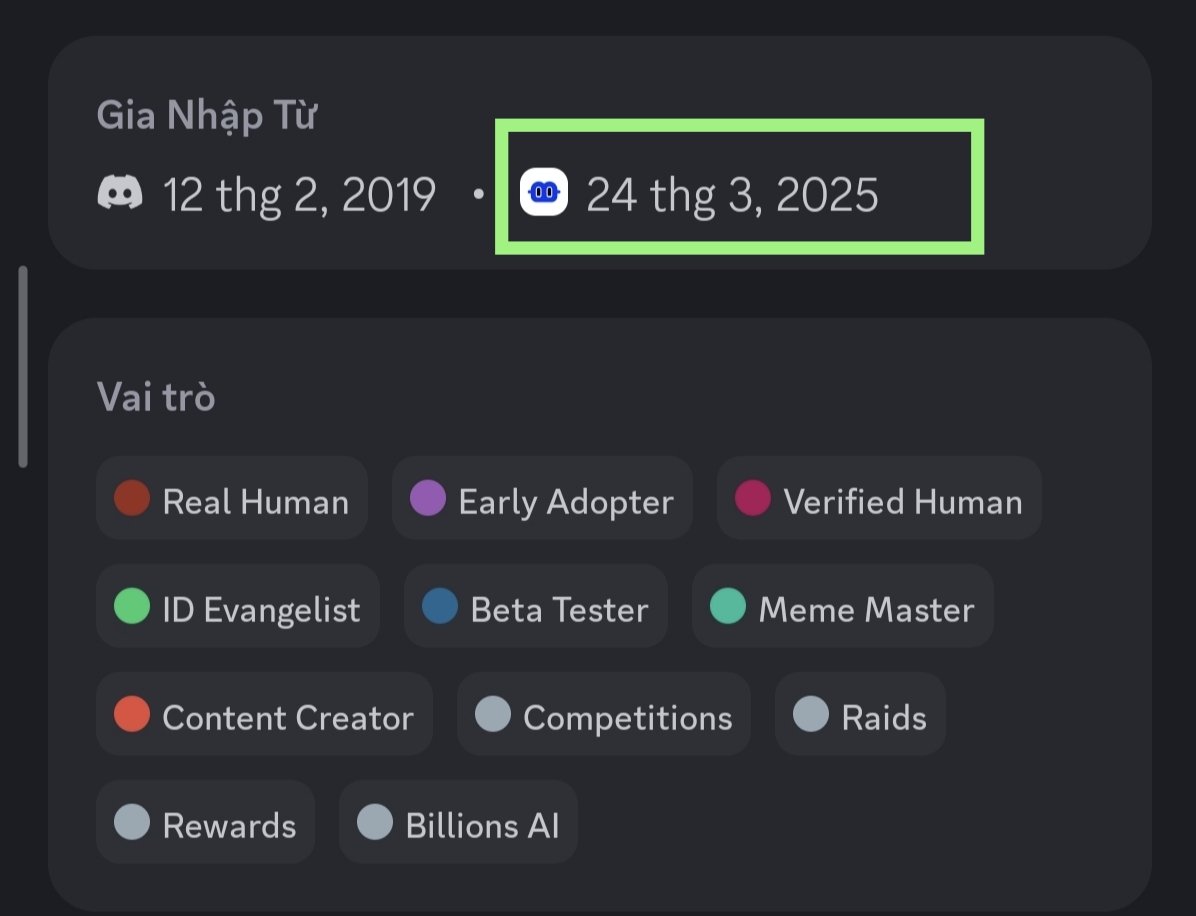The image size is (1196, 916).
Task: Click the Discord join date 12 thg 2, 2019
Action: (x=299, y=194)
